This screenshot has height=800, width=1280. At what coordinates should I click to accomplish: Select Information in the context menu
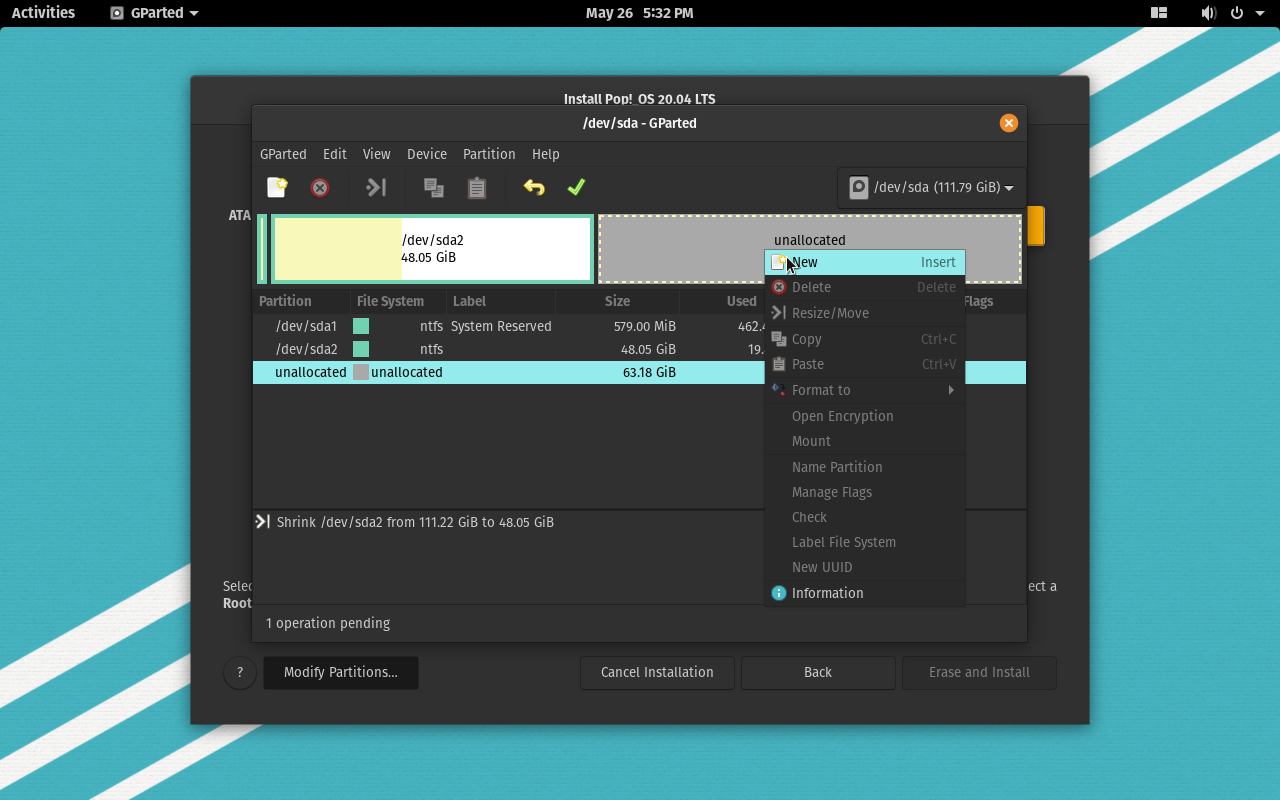pos(864,593)
